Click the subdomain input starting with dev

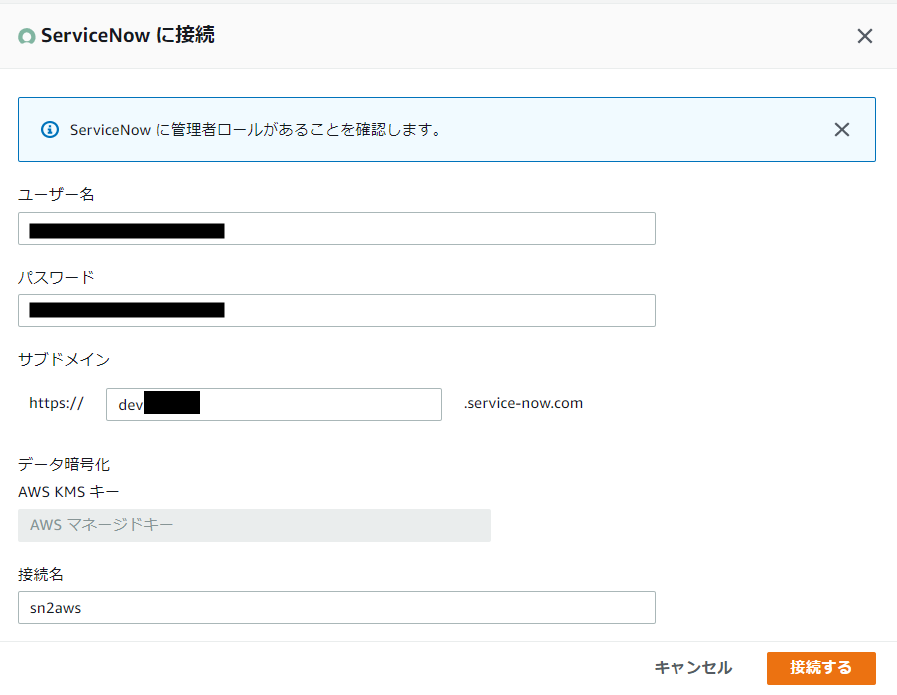coord(273,404)
